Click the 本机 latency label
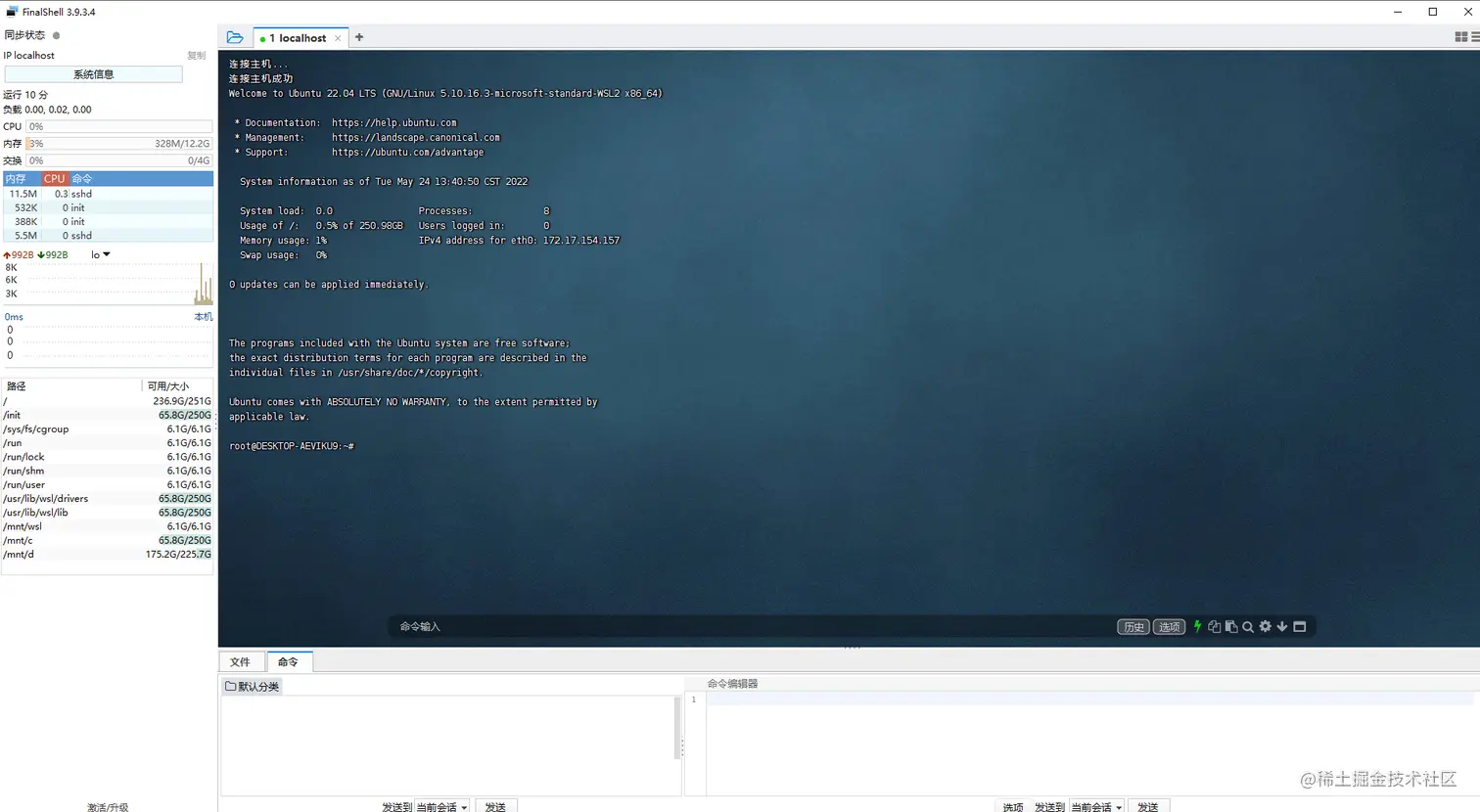Image resolution: width=1480 pixels, height=812 pixels. (x=203, y=317)
